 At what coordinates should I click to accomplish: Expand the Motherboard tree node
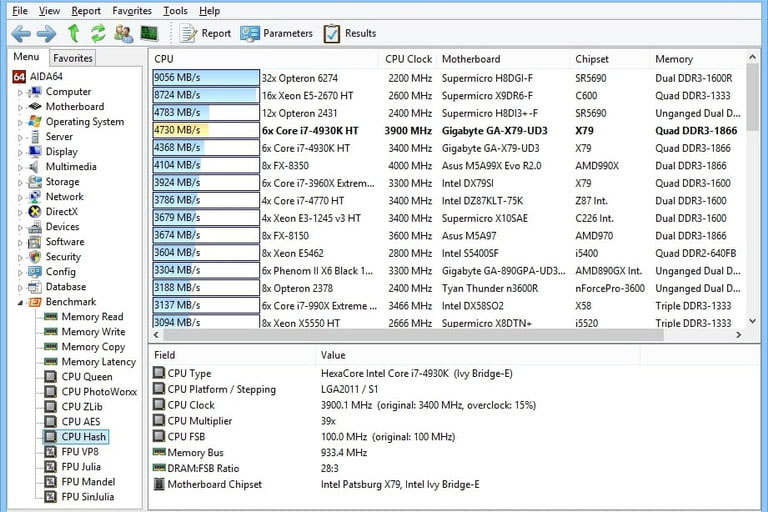click(20, 108)
